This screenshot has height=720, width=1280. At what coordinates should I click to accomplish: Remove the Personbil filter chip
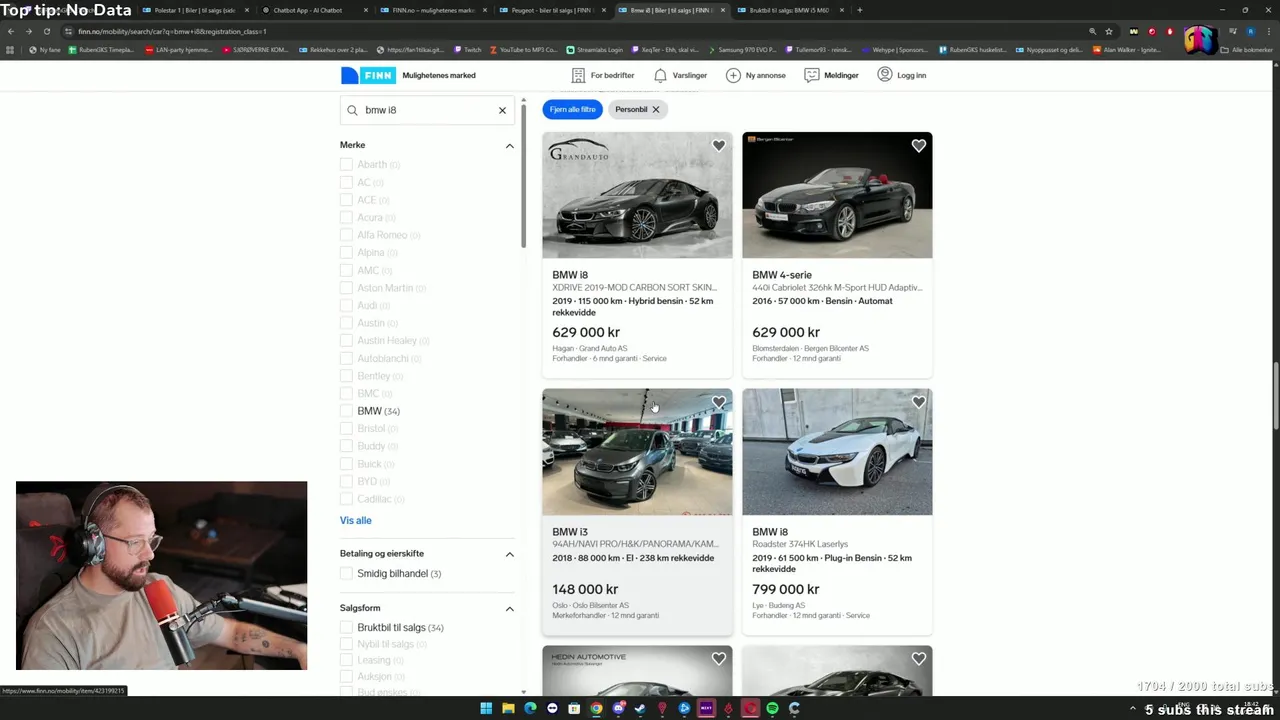656,109
